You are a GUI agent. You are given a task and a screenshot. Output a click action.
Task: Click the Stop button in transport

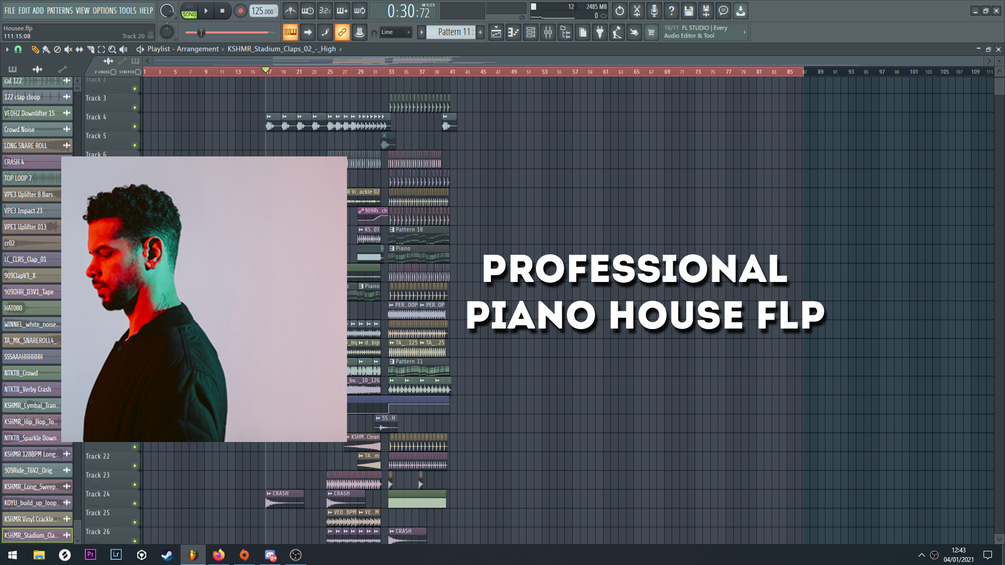click(x=222, y=11)
